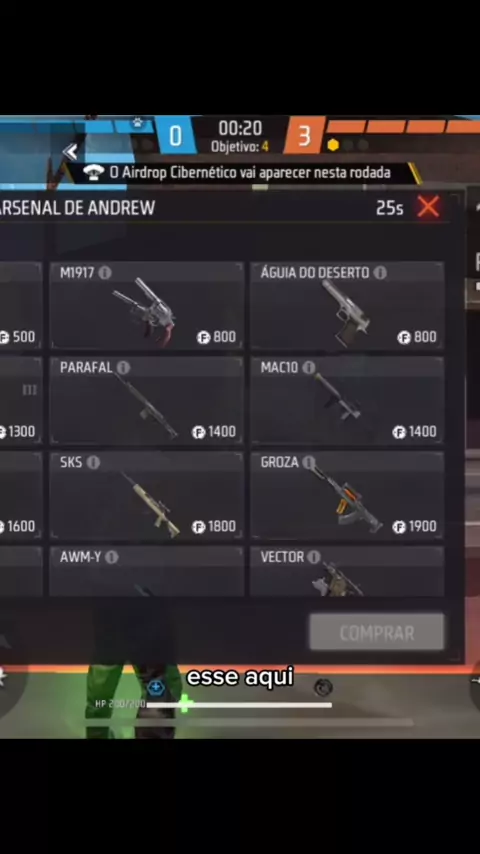Choose the MAC10 weapon card
Screen dimensions: 480x854
tap(347, 400)
